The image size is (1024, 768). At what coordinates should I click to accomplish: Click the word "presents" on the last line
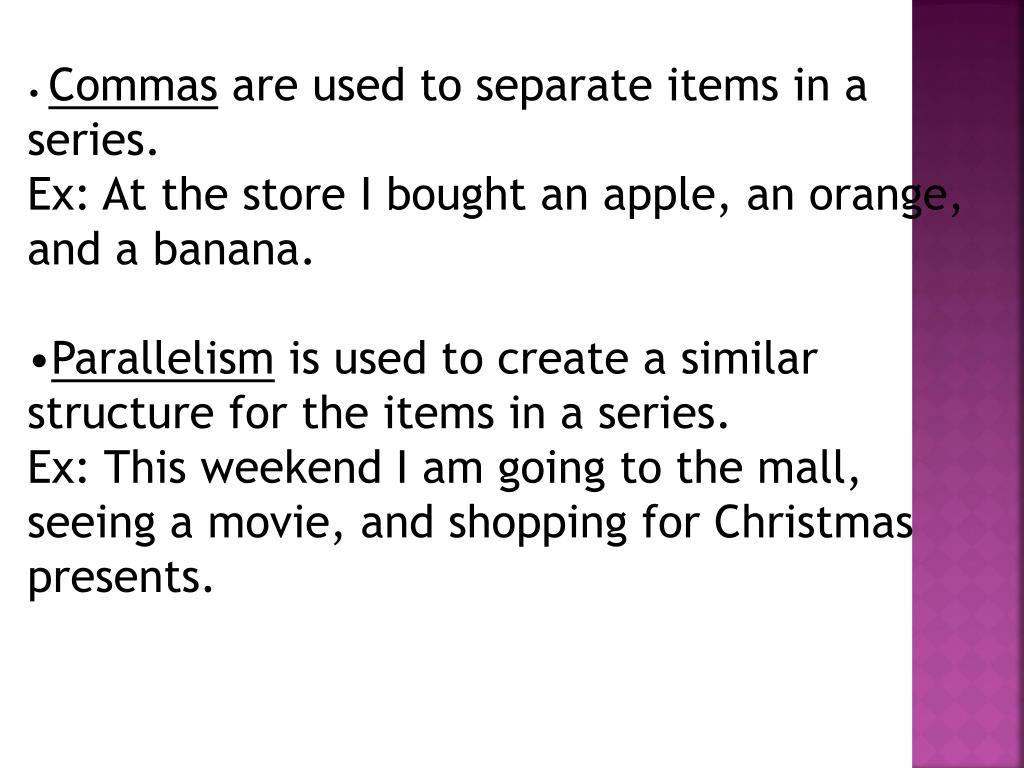click(x=120, y=578)
